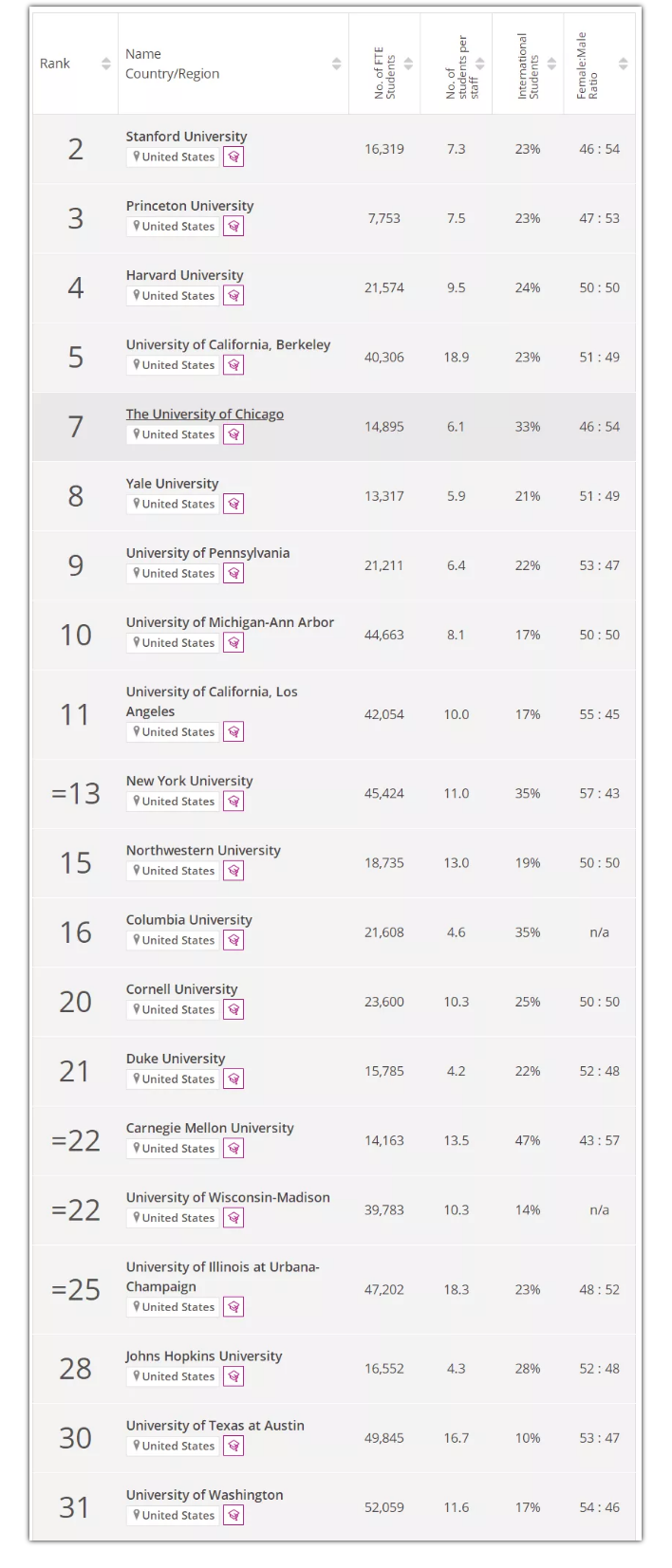Image resolution: width=672 pixels, height=1568 pixels.
Task: Click the graduation cap icon for University of Washington
Action: click(233, 1516)
